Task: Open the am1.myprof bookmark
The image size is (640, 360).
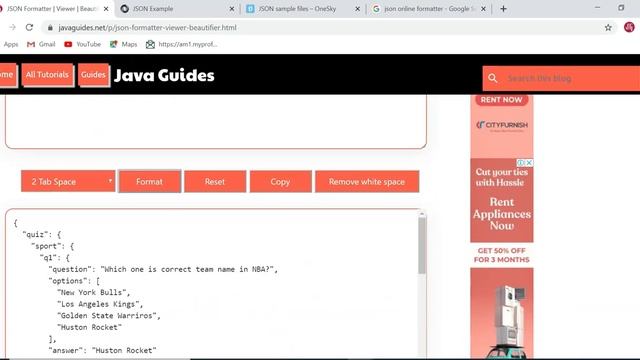Action: click(x=182, y=44)
